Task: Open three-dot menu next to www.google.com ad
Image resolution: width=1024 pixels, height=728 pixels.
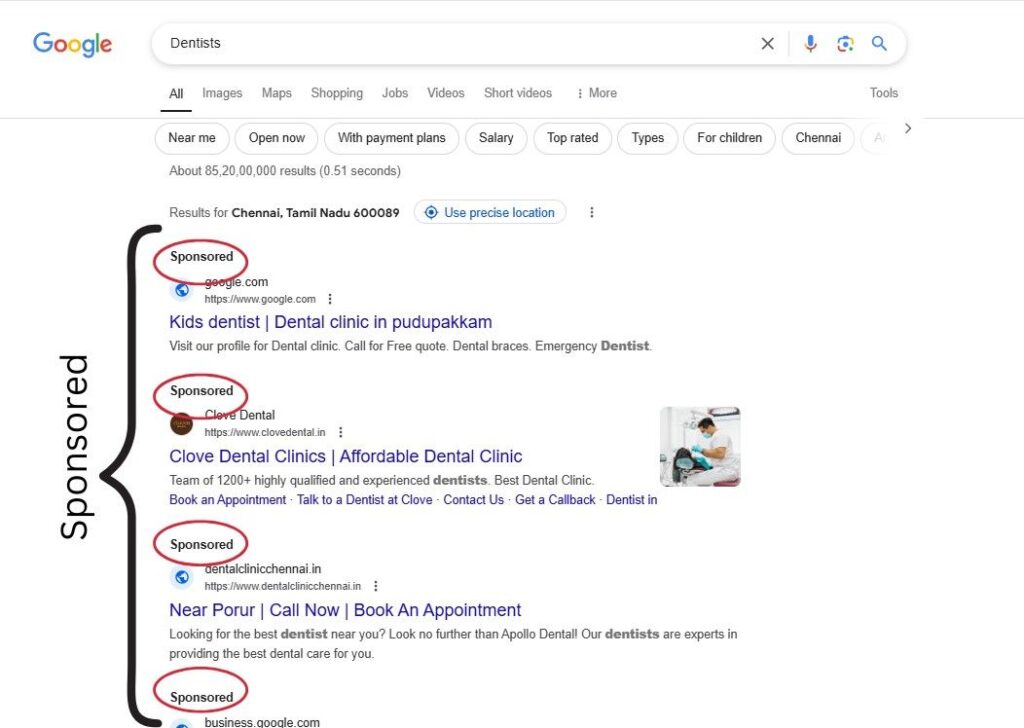Action: click(x=330, y=299)
